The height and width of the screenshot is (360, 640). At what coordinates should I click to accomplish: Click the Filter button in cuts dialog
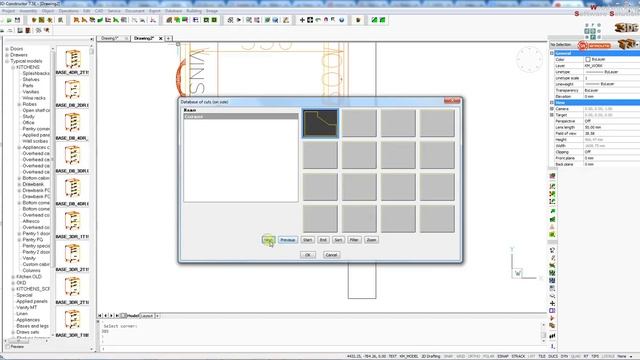pos(354,240)
